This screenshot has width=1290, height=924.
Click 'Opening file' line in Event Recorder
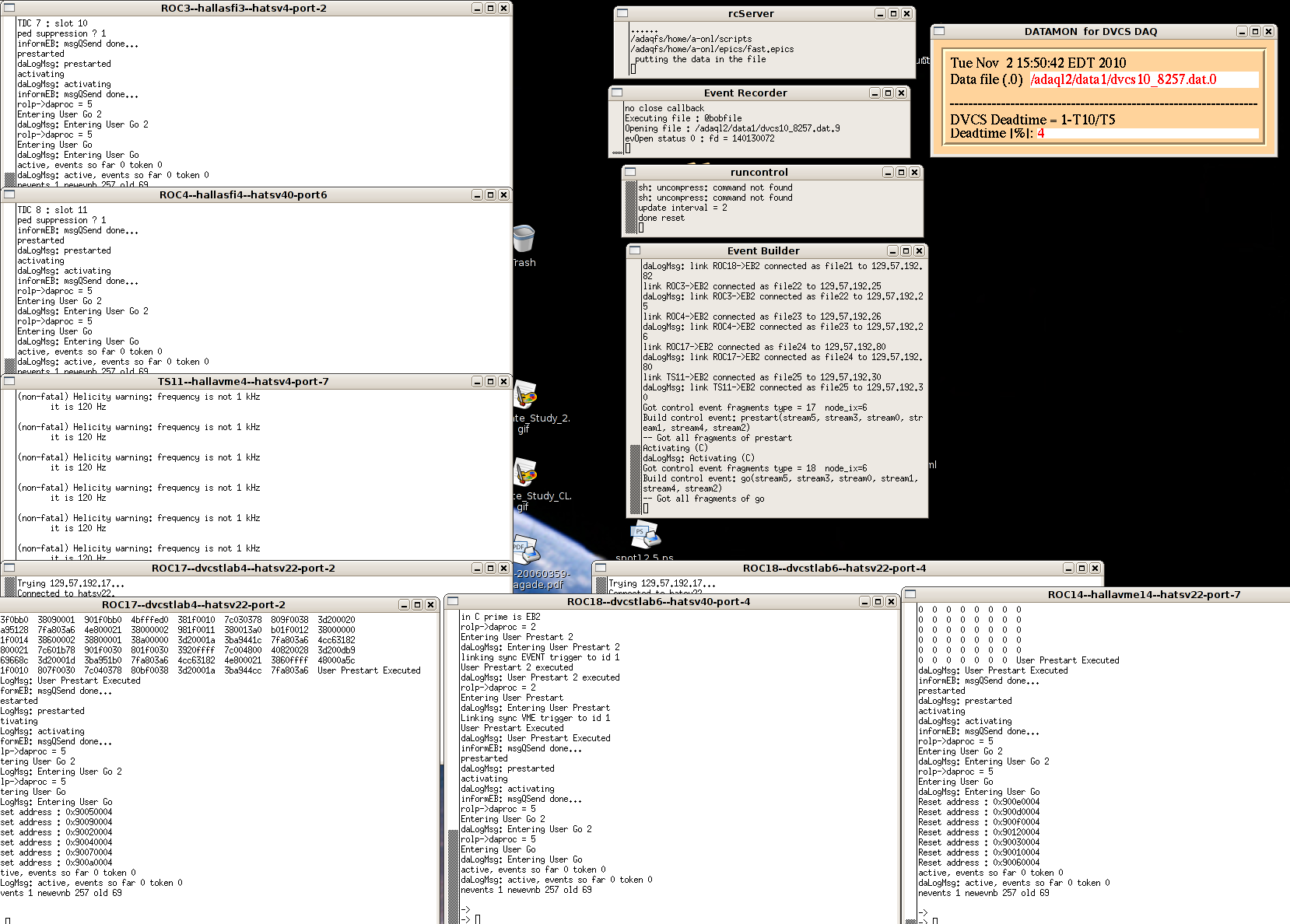[x=732, y=128]
